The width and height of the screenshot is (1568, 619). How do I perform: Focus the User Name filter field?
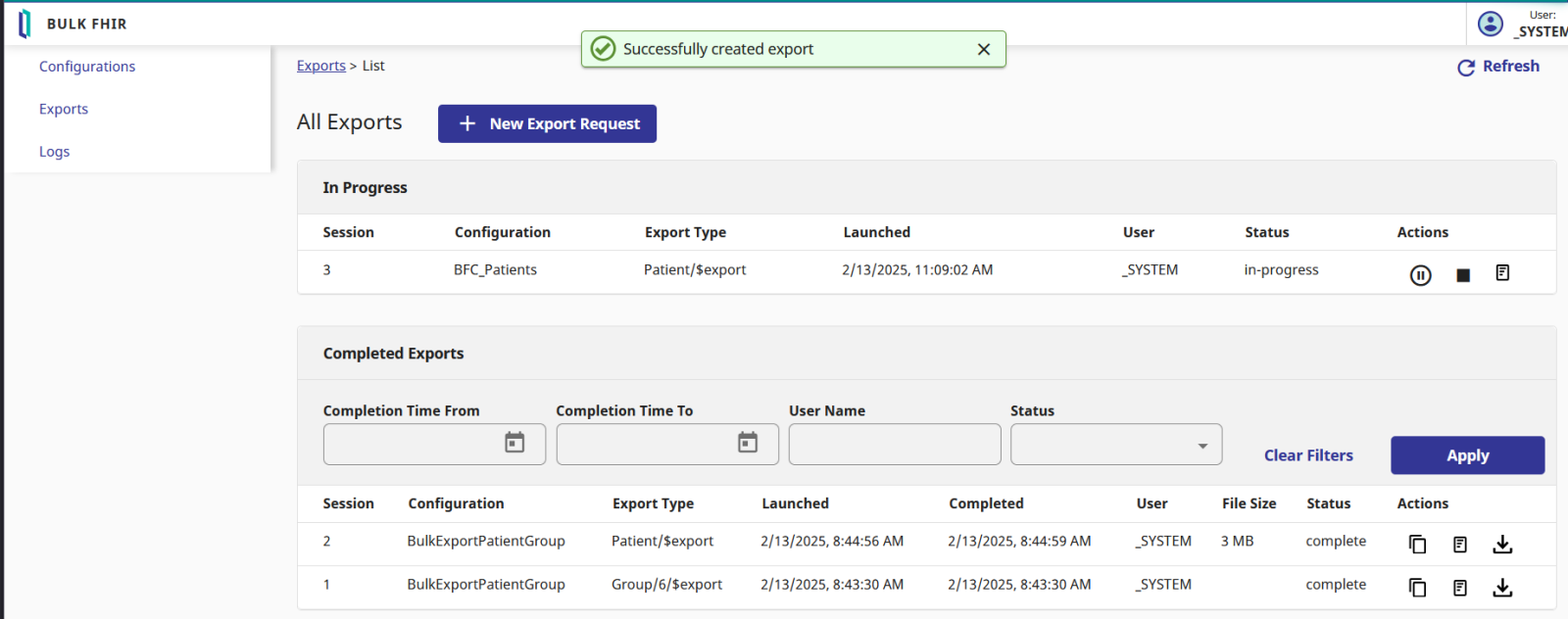pyautogui.click(x=895, y=445)
